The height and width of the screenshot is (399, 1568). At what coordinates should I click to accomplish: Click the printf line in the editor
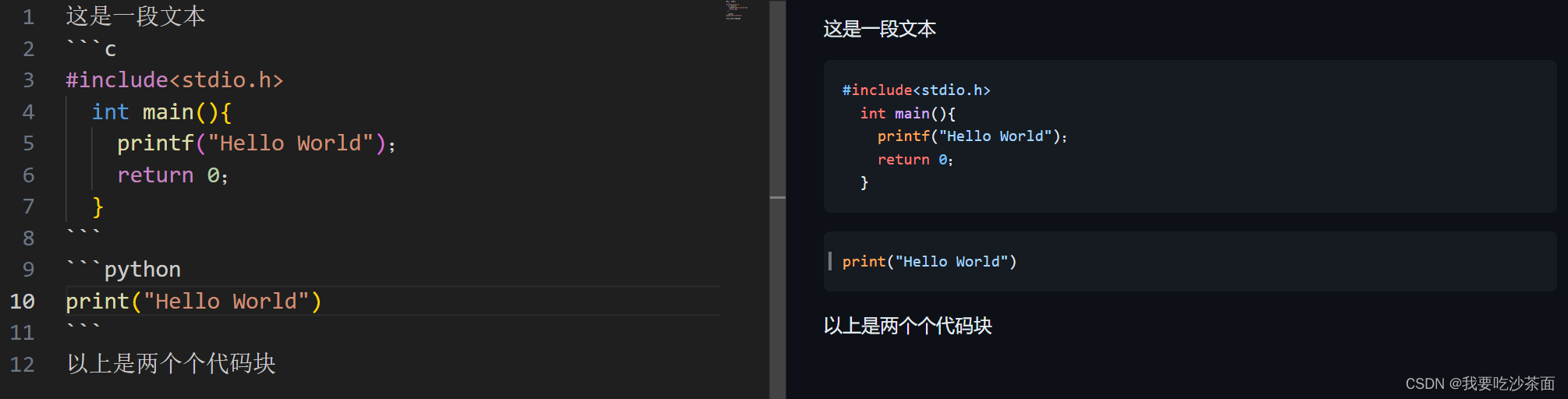pyautogui.click(x=257, y=143)
